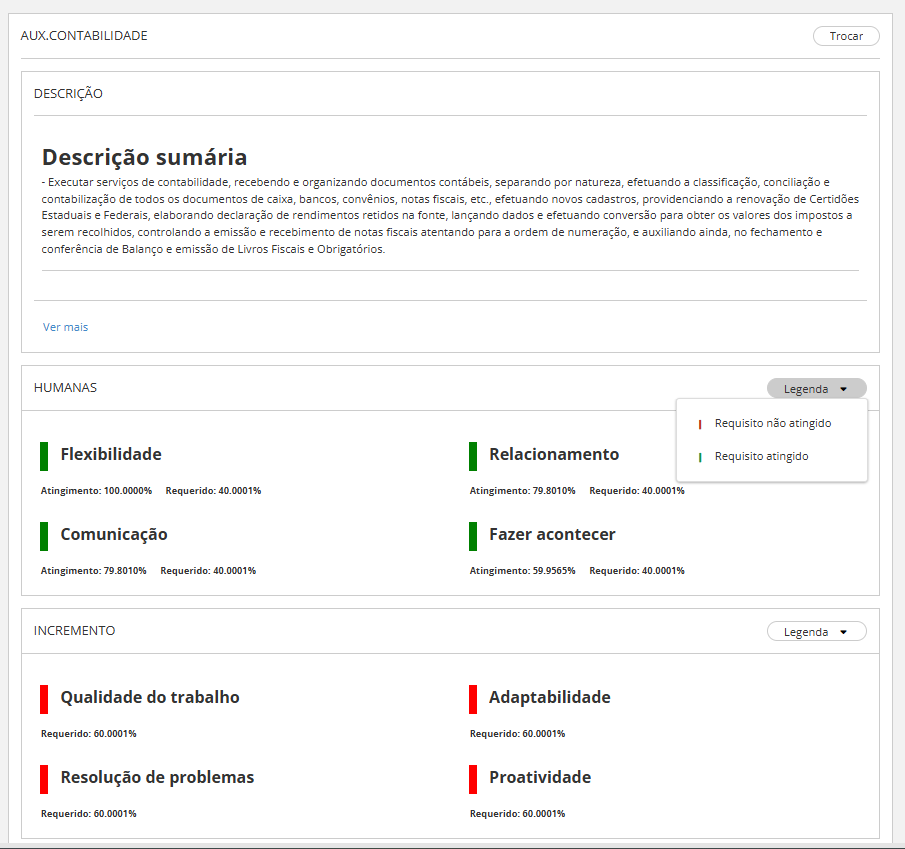Click the DESCRIÇÃO section header
905x849 pixels.
pyautogui.click(x=68, y=93)
